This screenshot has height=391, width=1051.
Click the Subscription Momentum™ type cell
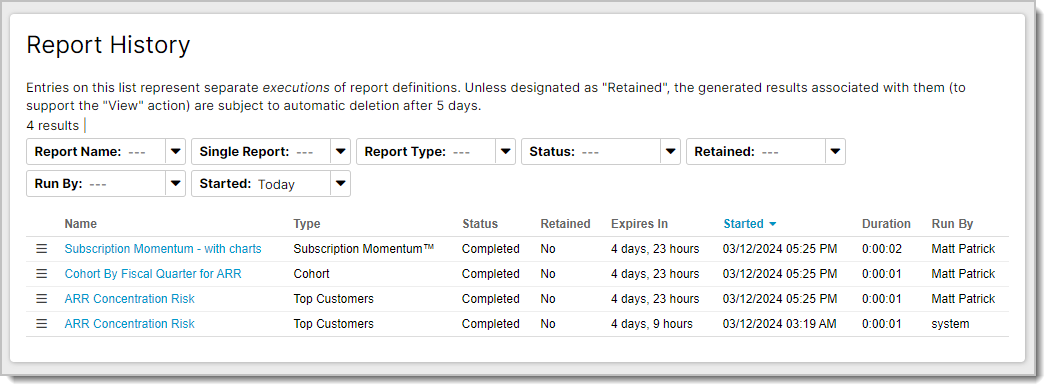pyautogui.click(x=364, y=249)
